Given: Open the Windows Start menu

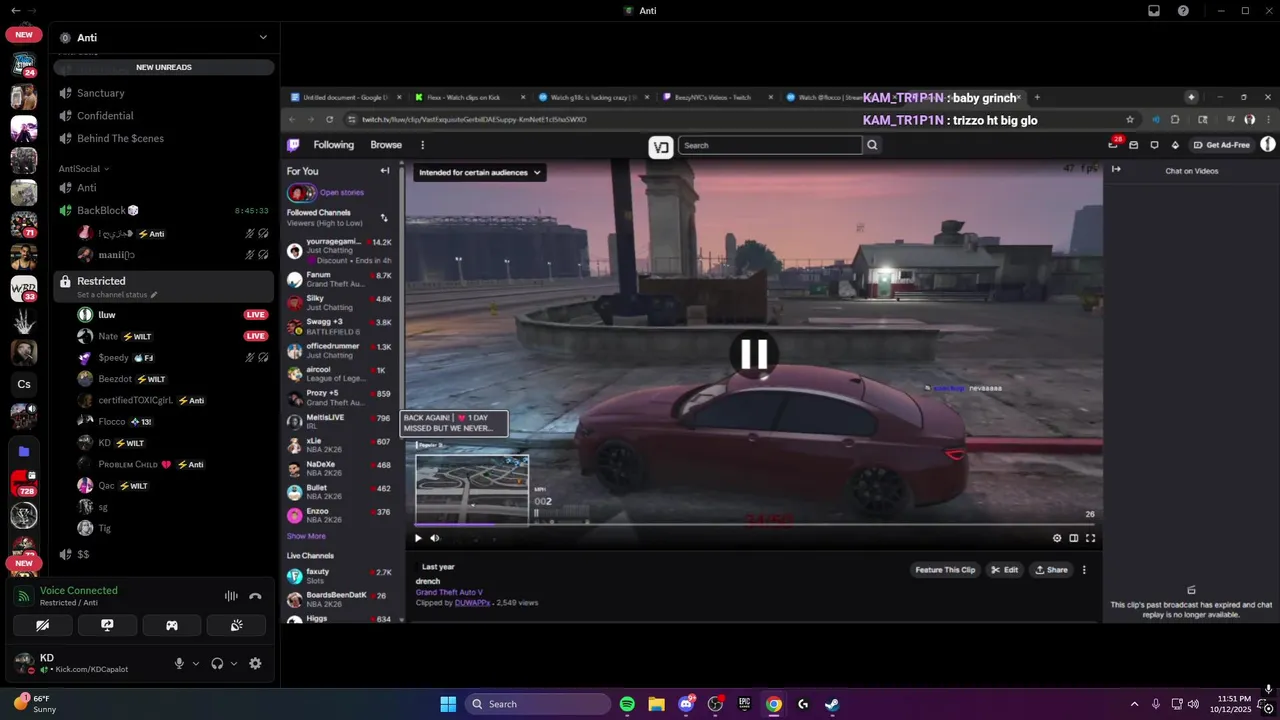Looking at the screenshot, I should click(x=448, y=704).
